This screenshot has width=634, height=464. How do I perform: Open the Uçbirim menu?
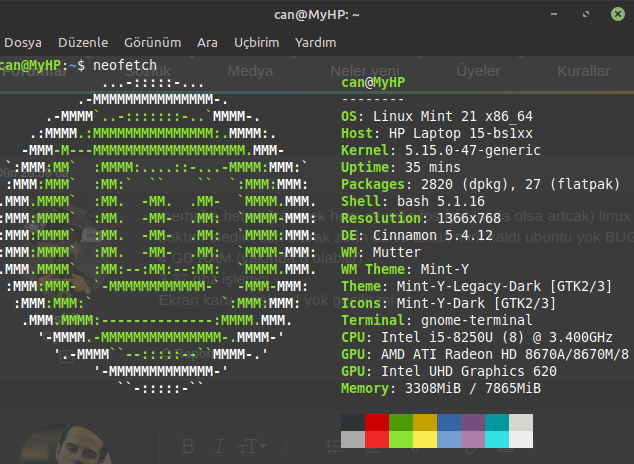[256, 43]
